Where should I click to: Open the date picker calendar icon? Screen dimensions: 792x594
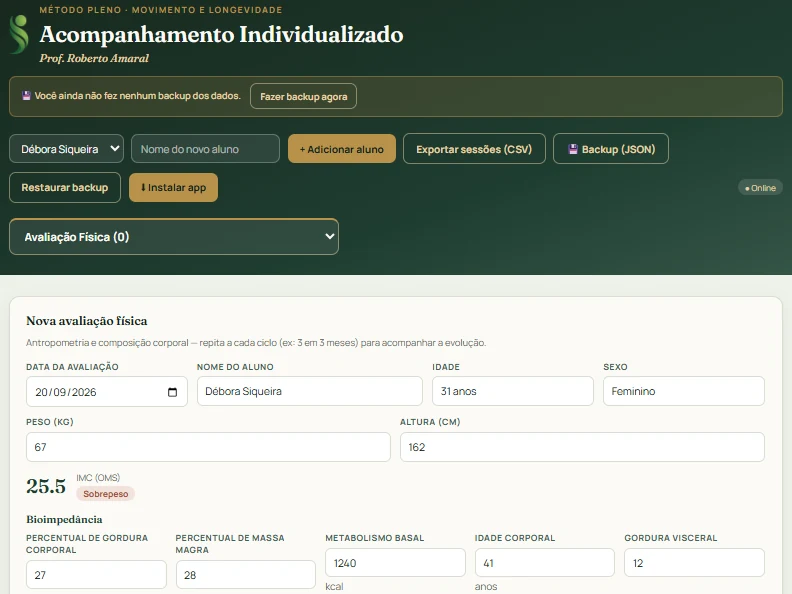pos(172,392)
